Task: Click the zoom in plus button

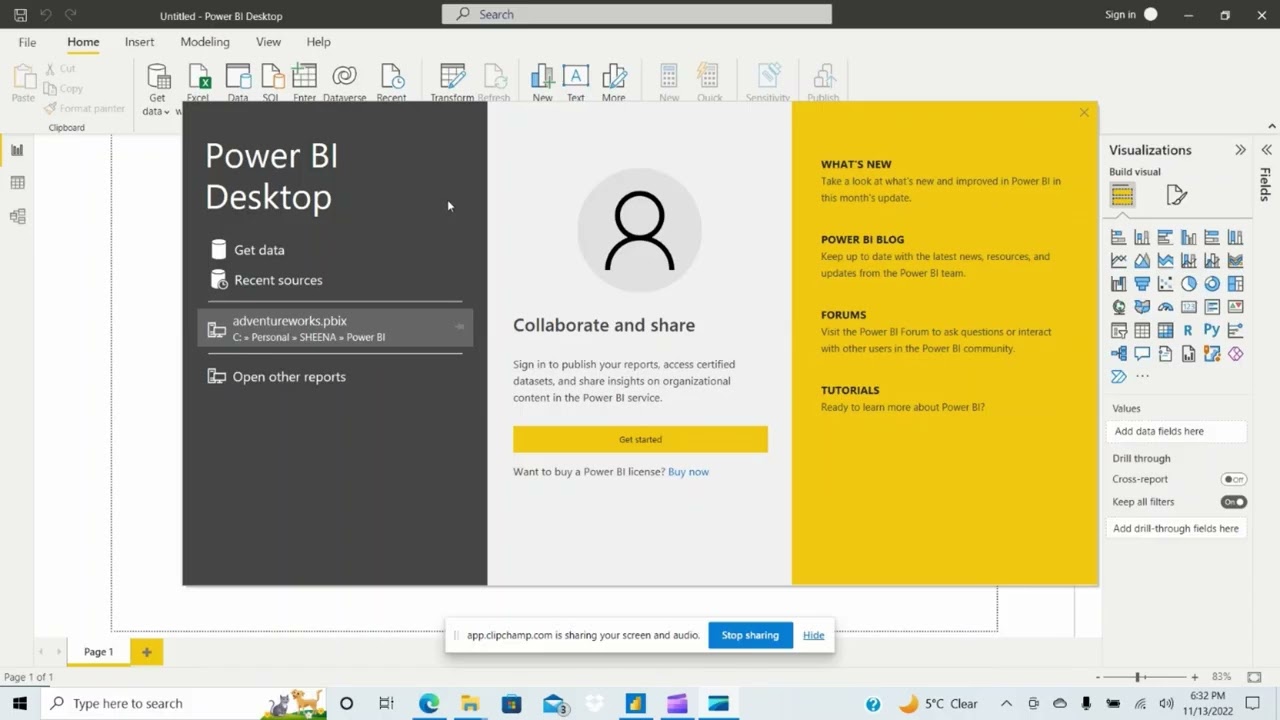Action: 1194,677
